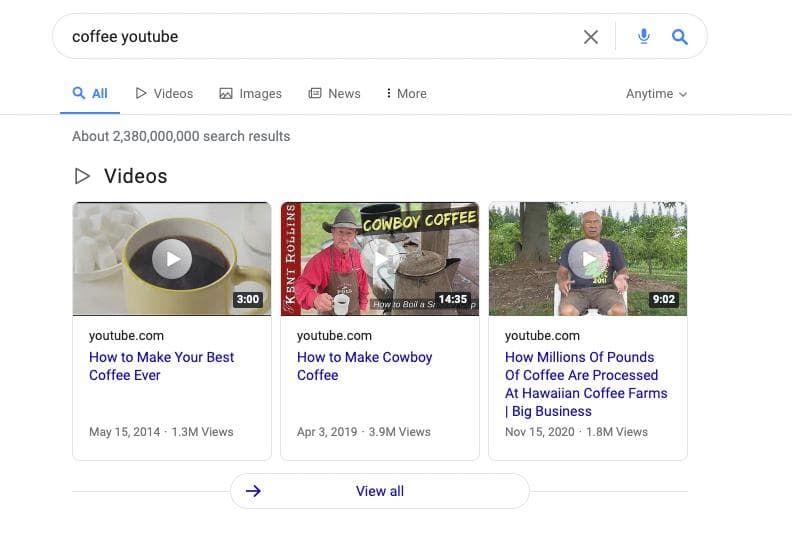
Task: Click the magnifier icon on the All tab
Action: (x=78, y=93)
